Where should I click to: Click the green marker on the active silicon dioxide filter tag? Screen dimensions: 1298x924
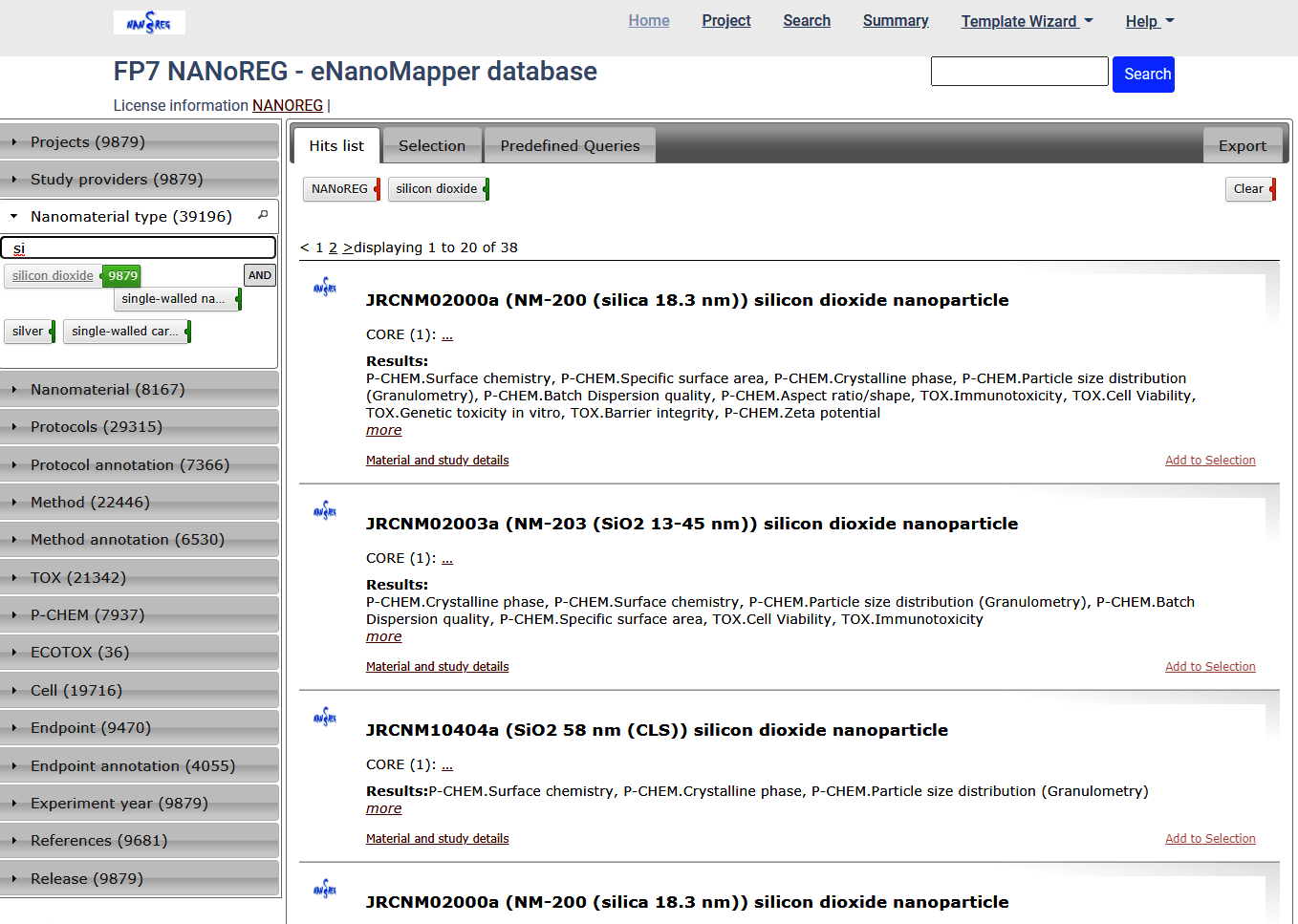tap(487, 189)
